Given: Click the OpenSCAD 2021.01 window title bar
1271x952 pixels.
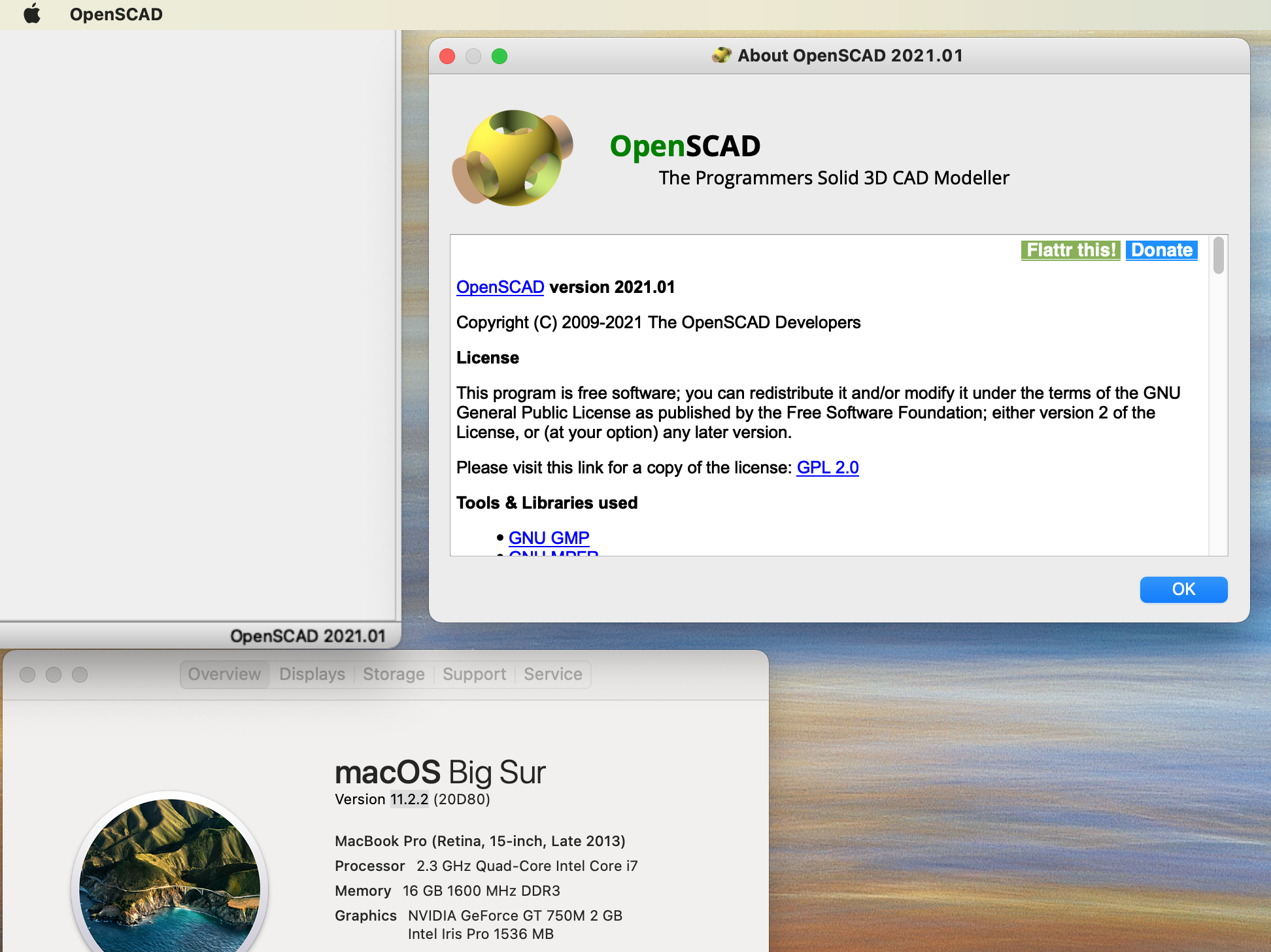Looking at the screenshot, I should [x=309, y=635].
